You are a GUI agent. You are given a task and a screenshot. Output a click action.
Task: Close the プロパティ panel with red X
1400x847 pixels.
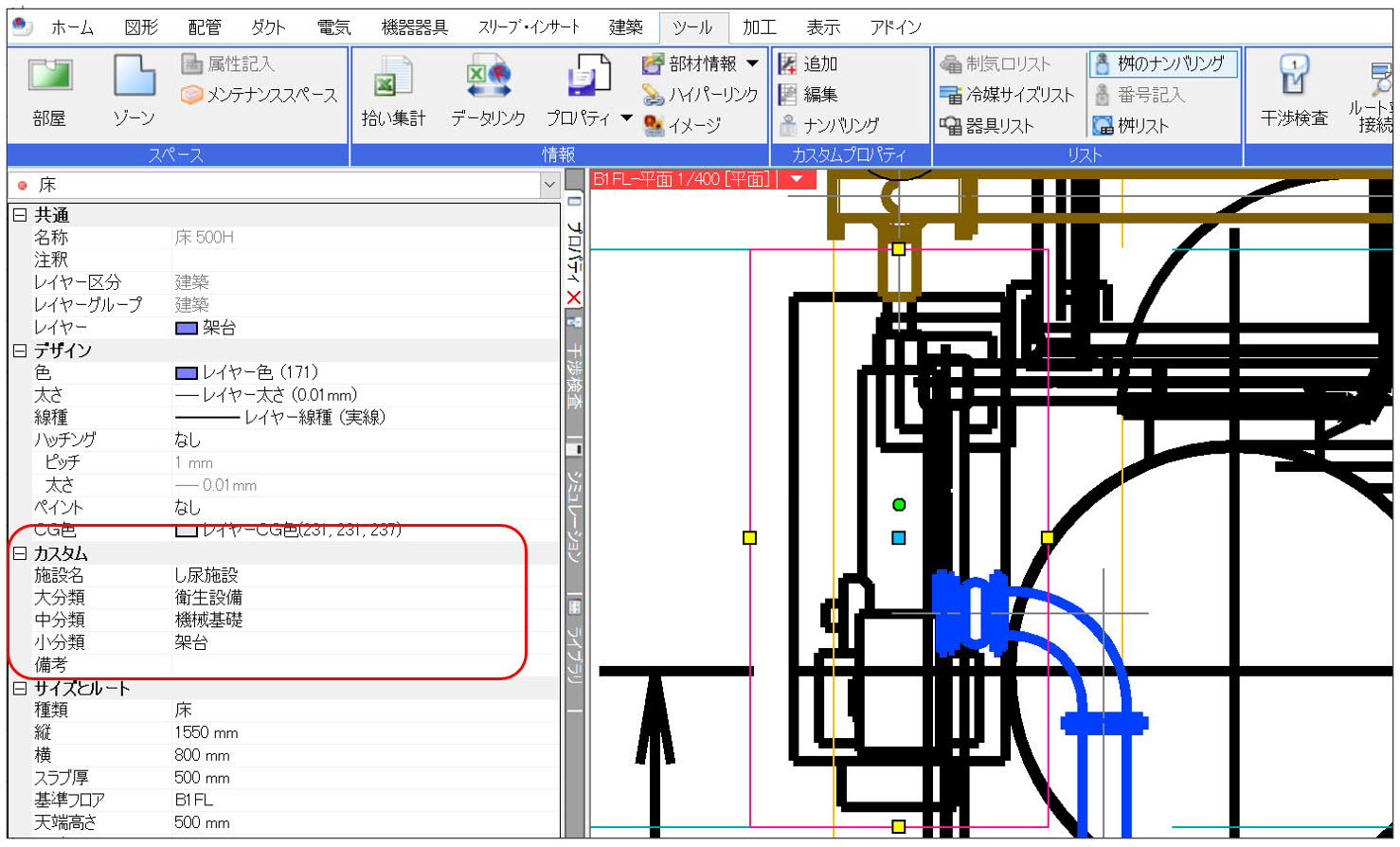point(574,297)
